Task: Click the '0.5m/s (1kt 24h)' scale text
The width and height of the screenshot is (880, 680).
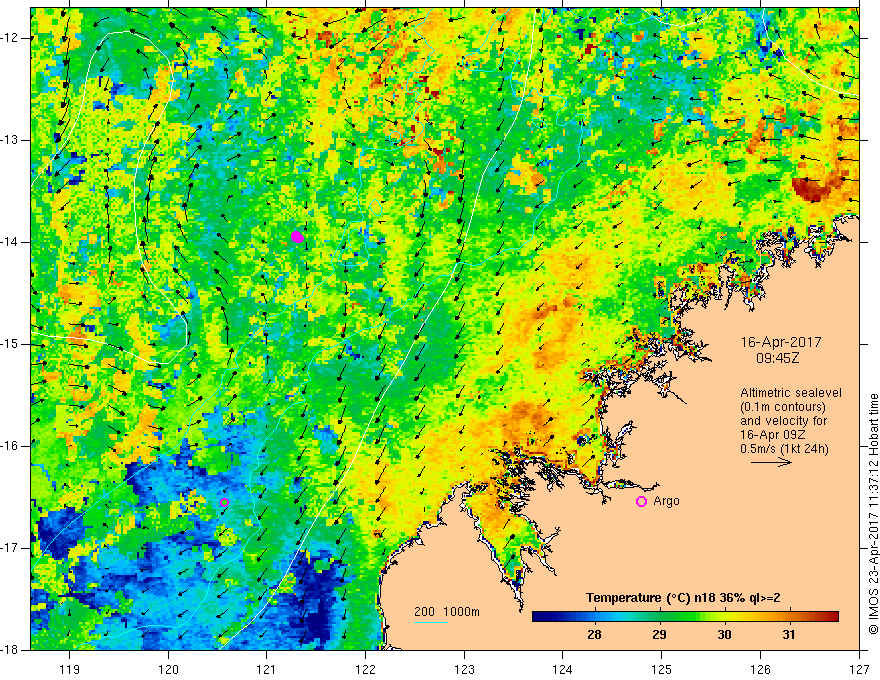Action: (784, 449)
